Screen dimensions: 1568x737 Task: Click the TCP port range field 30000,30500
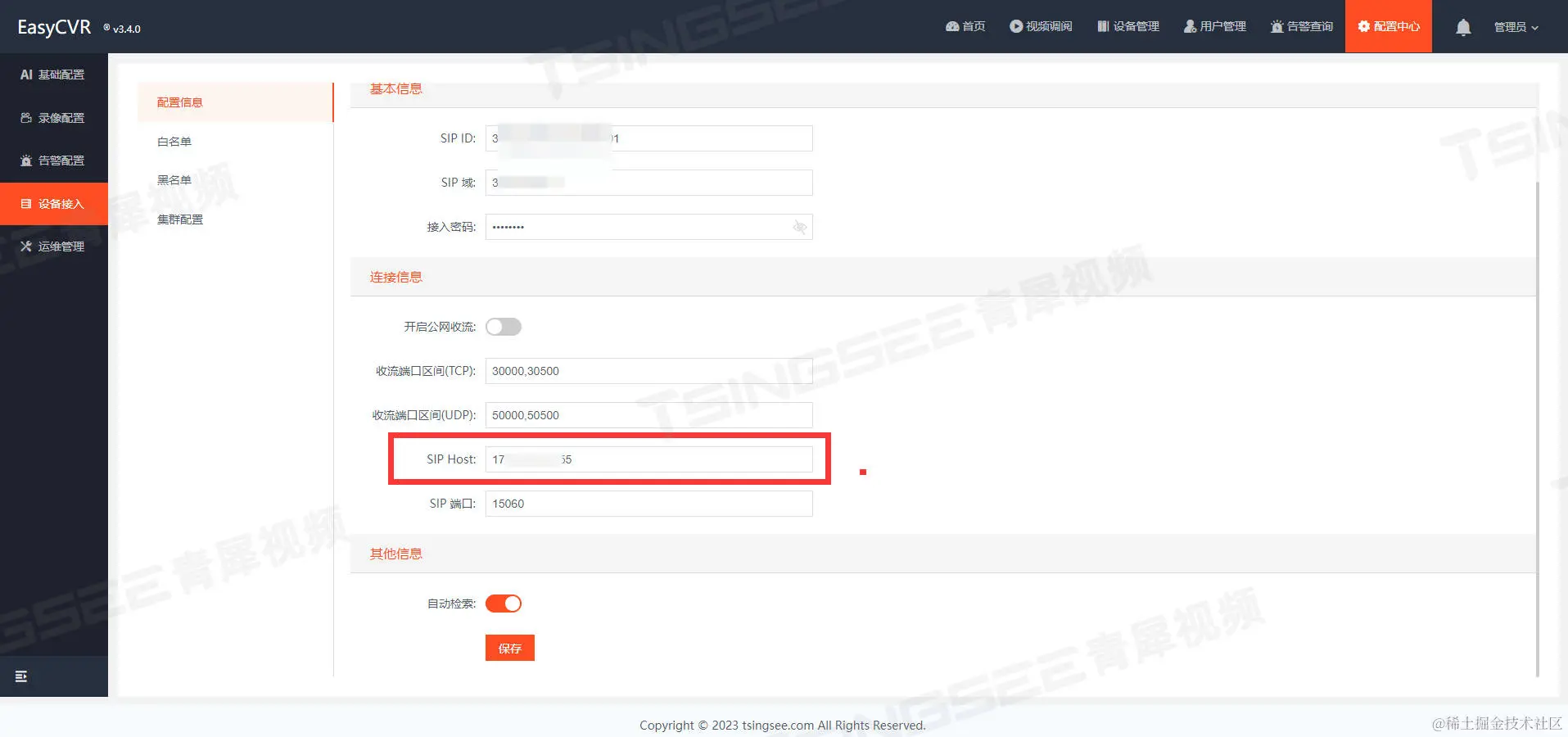(648, 371)
